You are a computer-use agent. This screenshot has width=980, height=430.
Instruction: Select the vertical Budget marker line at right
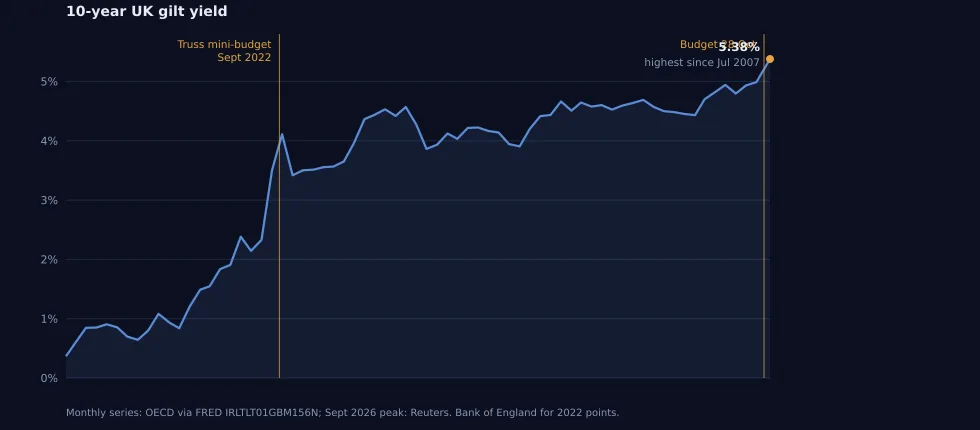(764, 206)
